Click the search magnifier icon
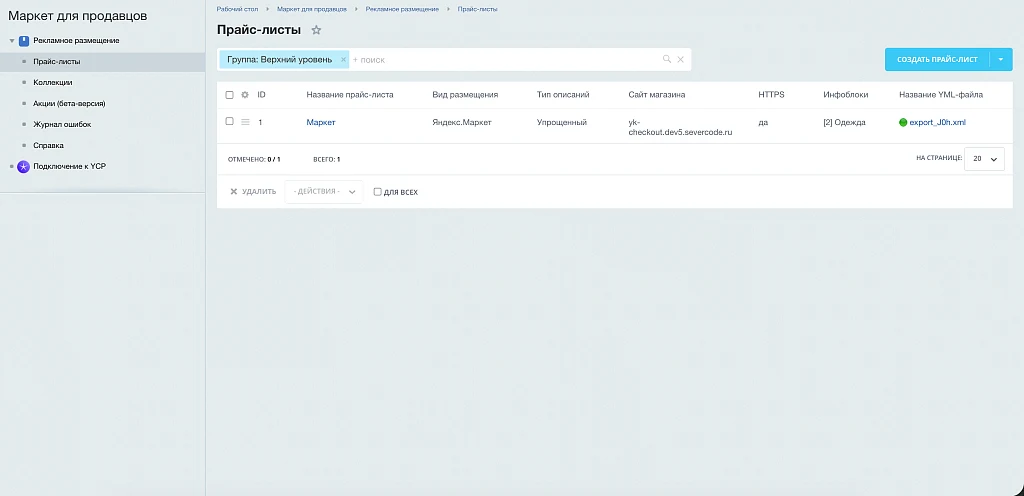 (x=667, y=59)
